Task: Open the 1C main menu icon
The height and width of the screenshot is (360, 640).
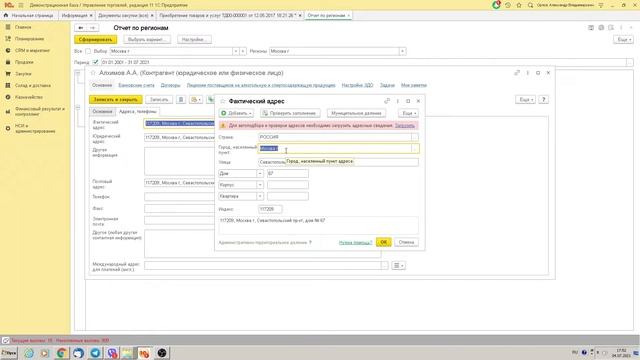Action: pyautogui.click(x=9, y=5)
